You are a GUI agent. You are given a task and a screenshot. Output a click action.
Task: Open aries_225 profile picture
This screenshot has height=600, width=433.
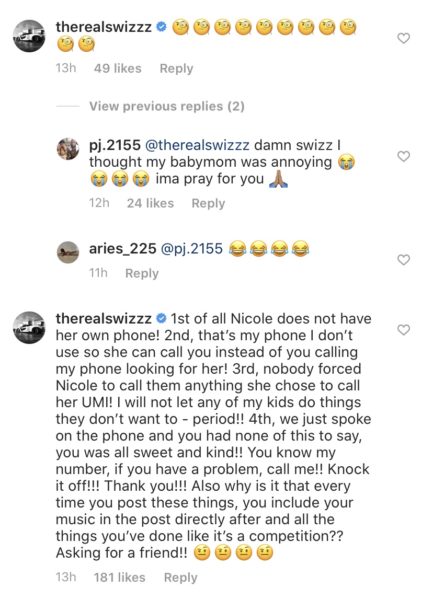tap(68, 252)
